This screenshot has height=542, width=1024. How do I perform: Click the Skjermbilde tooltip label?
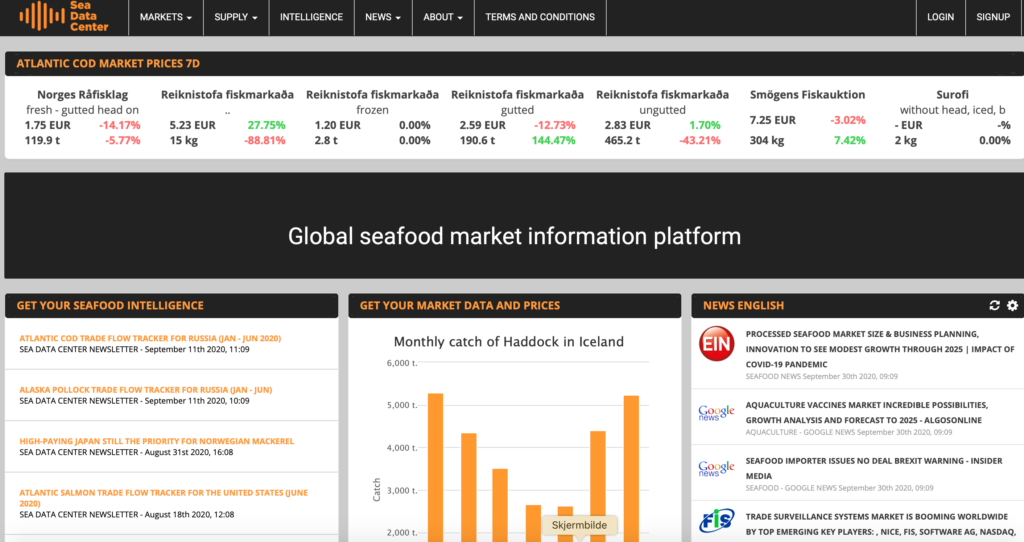[x=579, y=525]
